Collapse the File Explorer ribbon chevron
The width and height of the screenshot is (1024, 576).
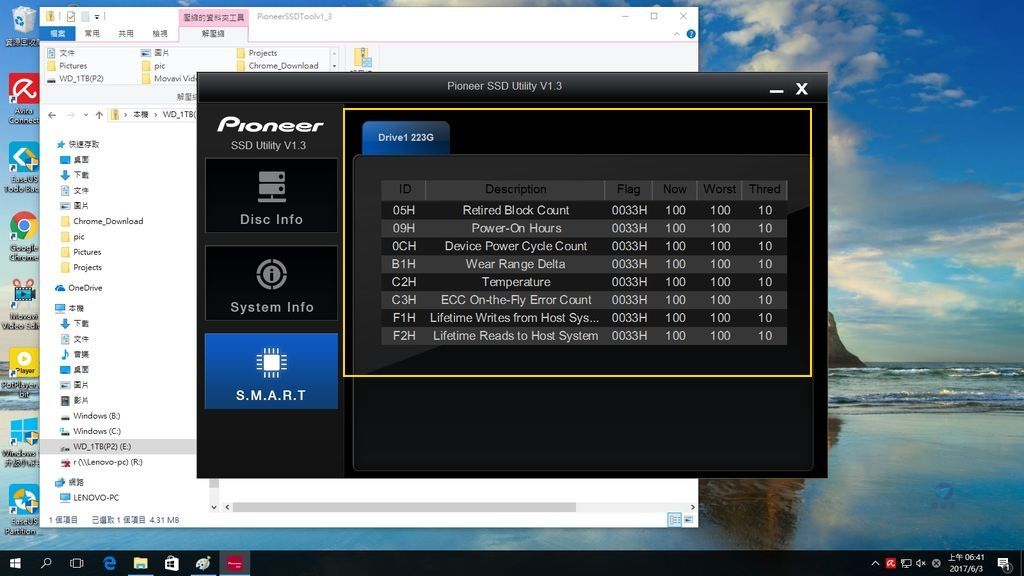coord(677,34)
